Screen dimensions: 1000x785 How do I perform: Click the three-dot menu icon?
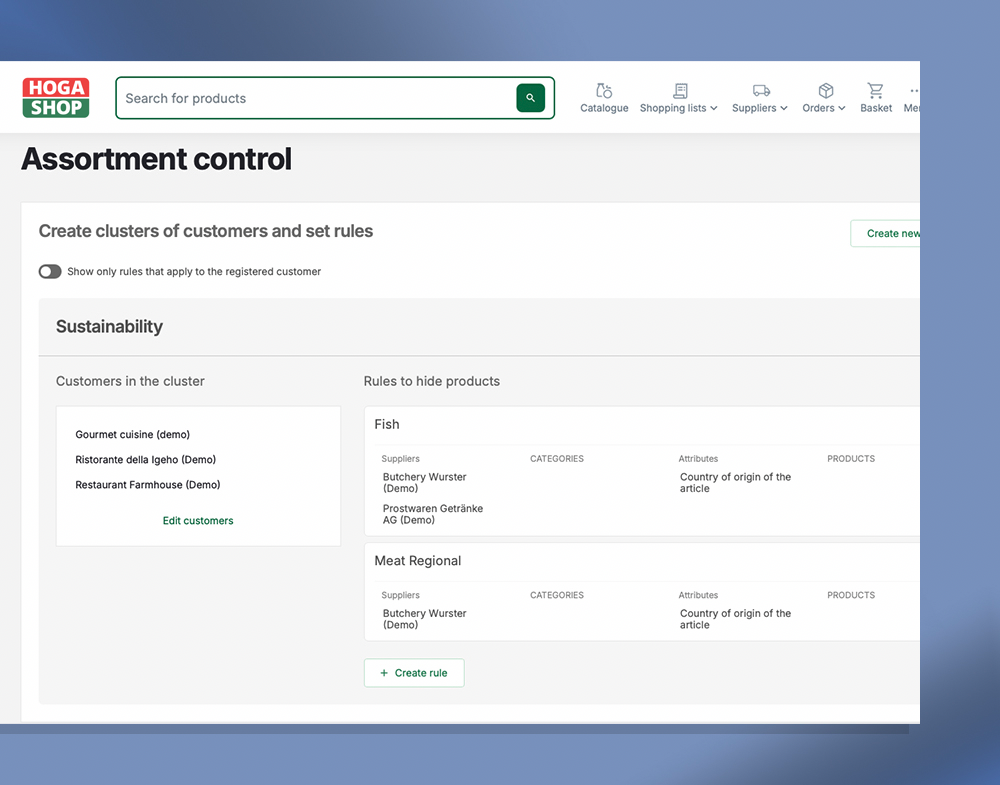click(913, 91)
